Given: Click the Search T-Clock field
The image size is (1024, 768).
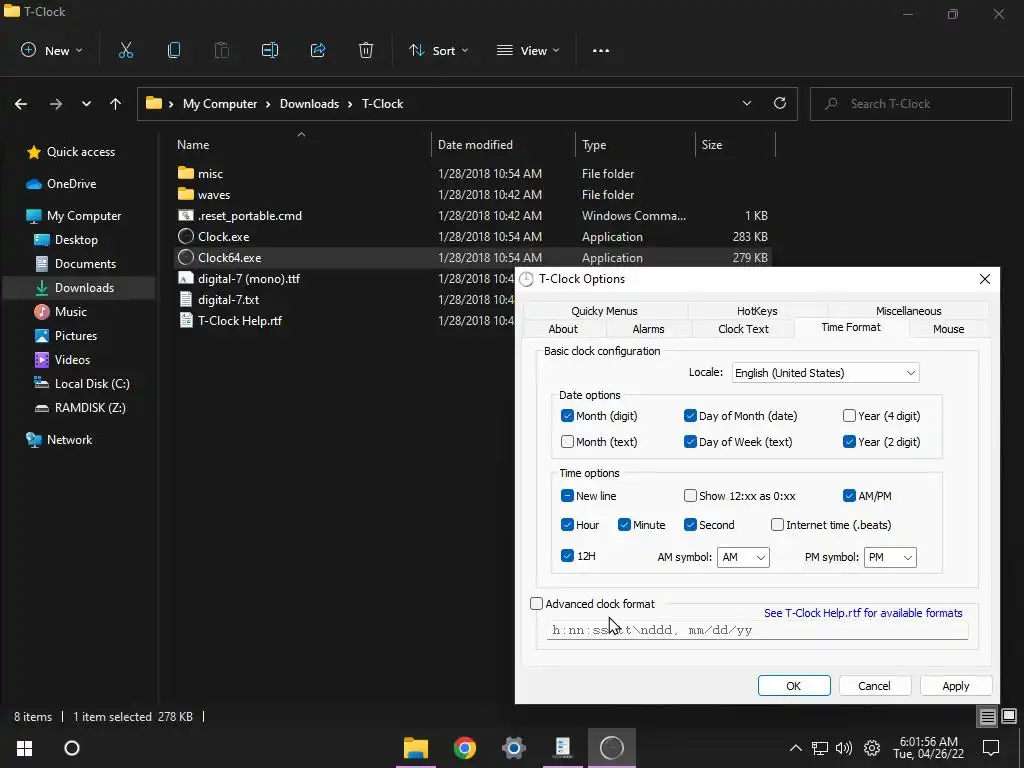Looking at the screenshot, I should point(910,104).
